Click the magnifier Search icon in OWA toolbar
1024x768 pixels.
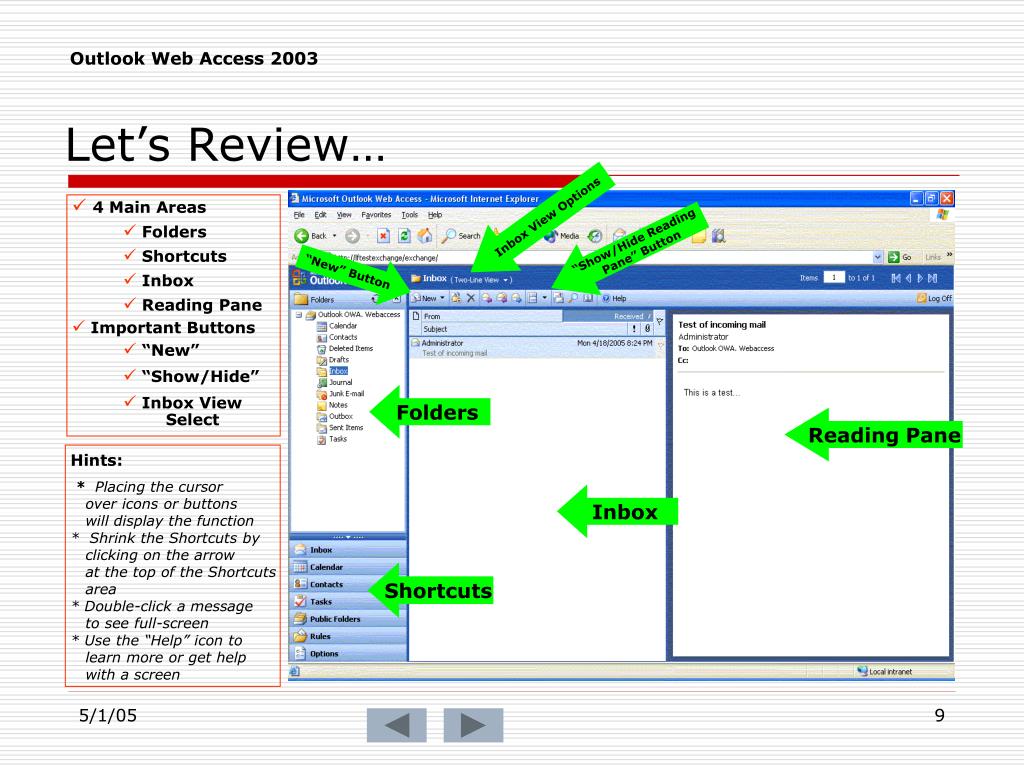573,298
